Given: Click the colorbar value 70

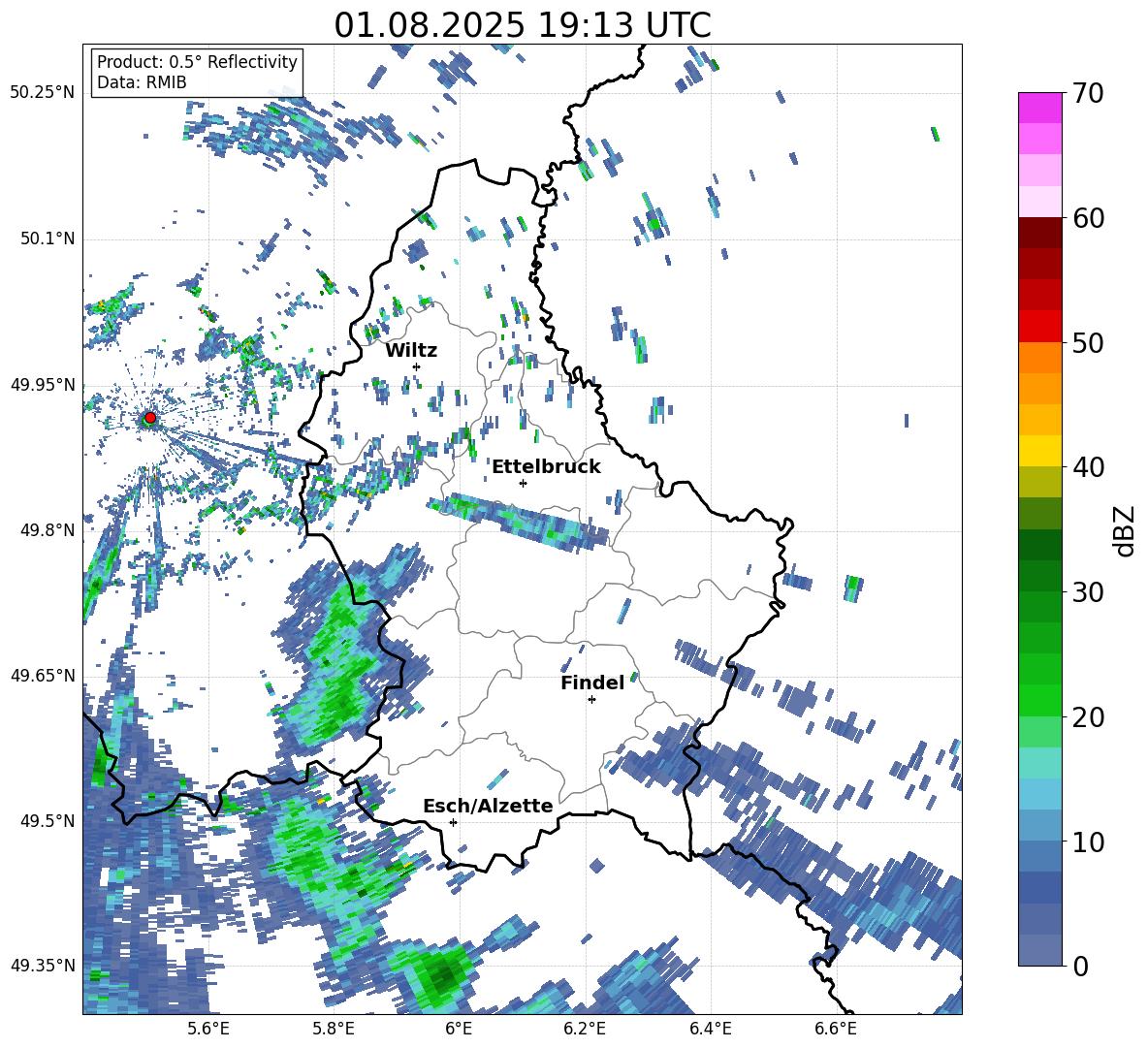Looking at the screenshot, I should [x=1088, y=93].
